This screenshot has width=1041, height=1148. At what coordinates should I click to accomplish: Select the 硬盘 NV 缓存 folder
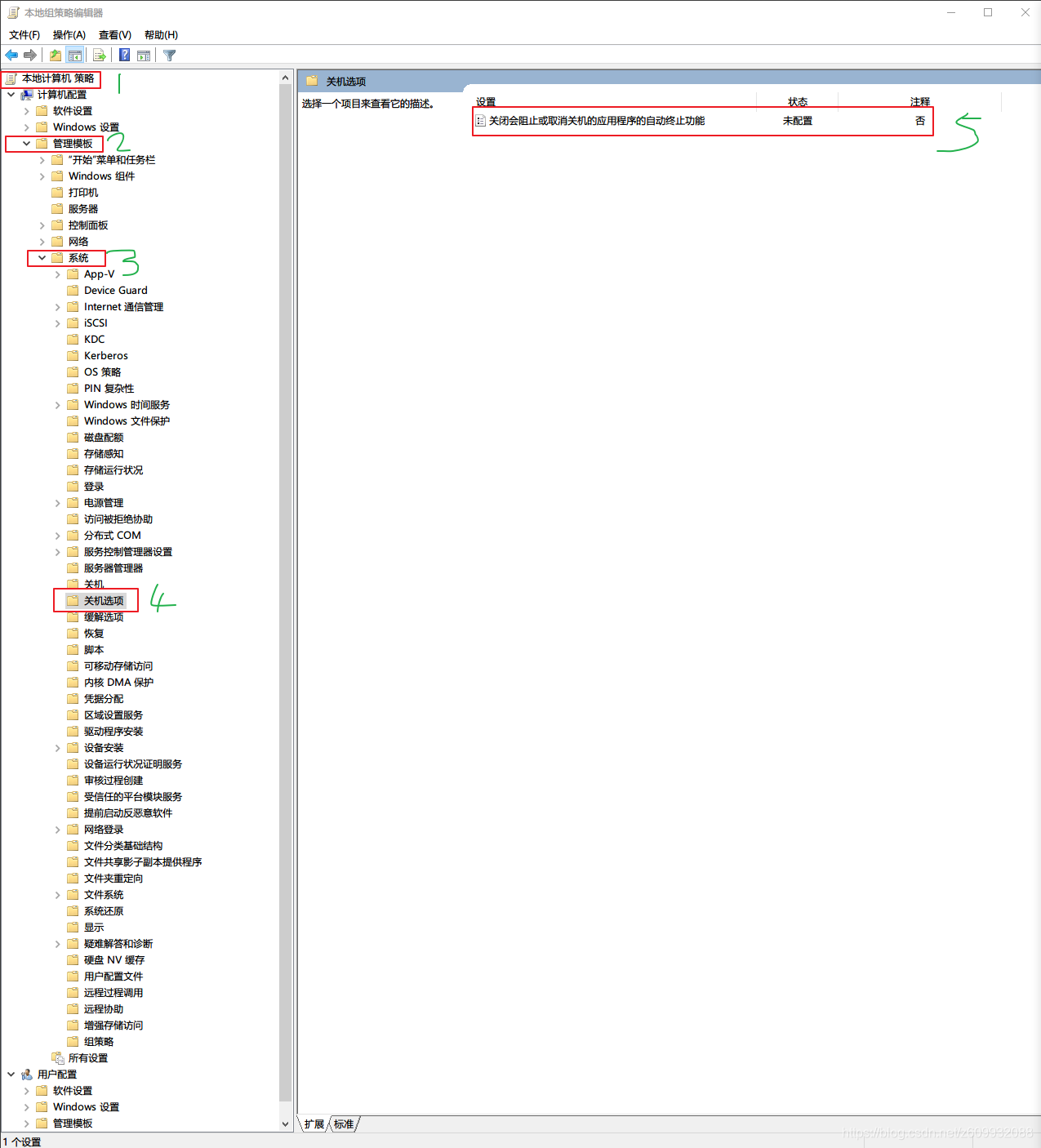coord(114,960)
